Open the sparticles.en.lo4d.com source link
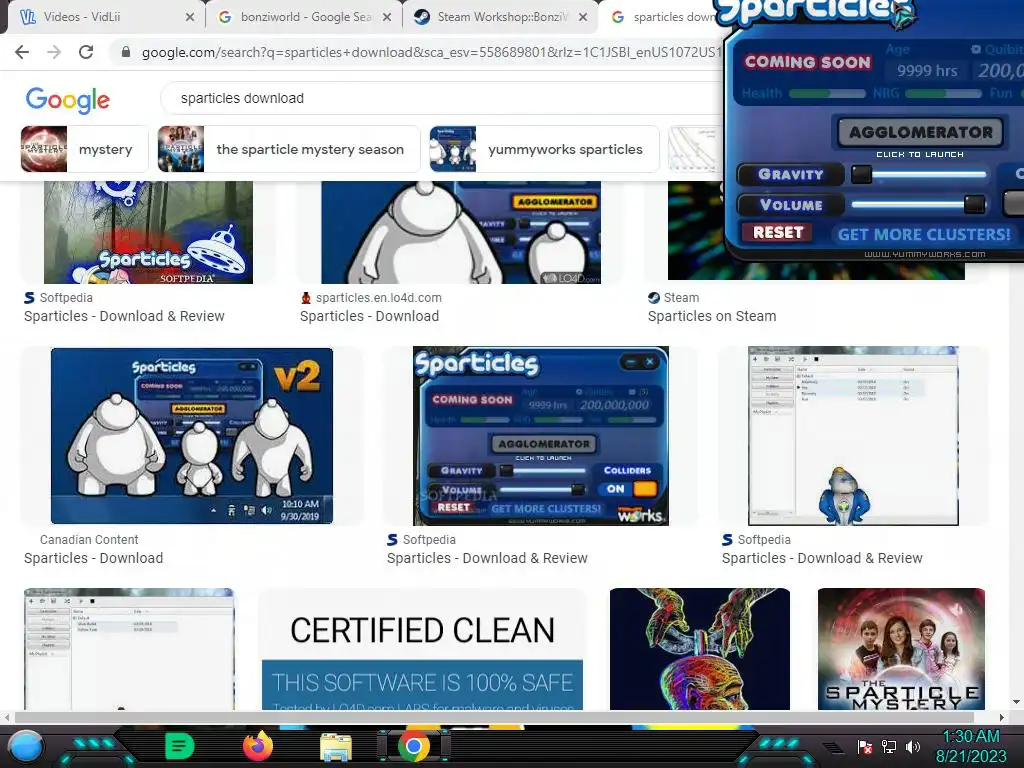This screenshot has height=768, width=1024. pyautogui.click(x=379, y=298)
